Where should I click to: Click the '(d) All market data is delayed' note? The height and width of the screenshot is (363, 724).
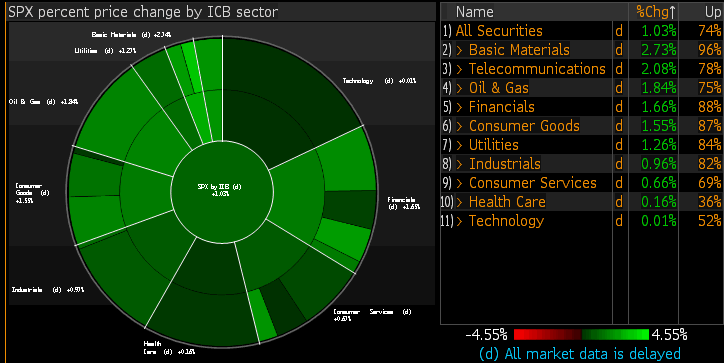click(x=580, y=354)
